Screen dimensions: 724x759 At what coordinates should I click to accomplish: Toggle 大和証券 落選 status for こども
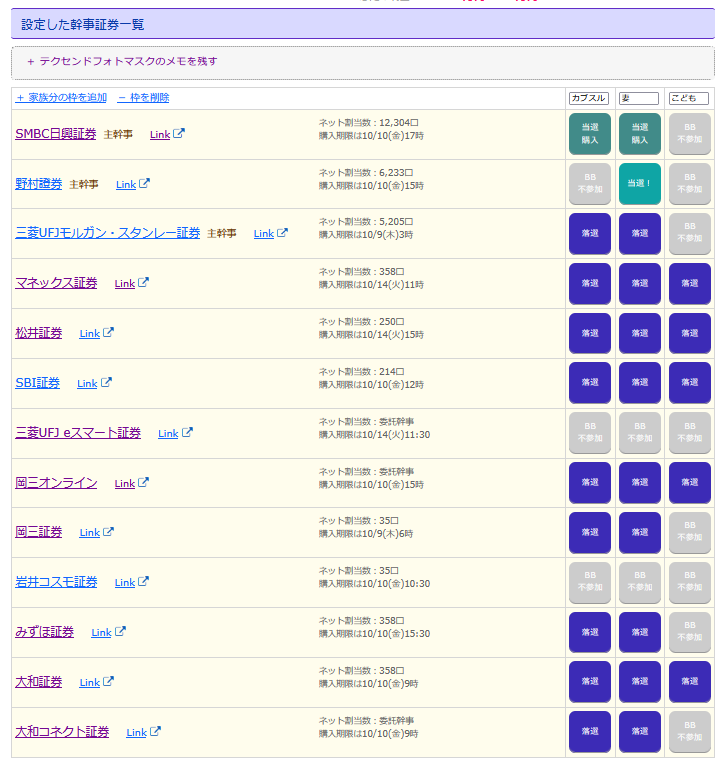690,682
